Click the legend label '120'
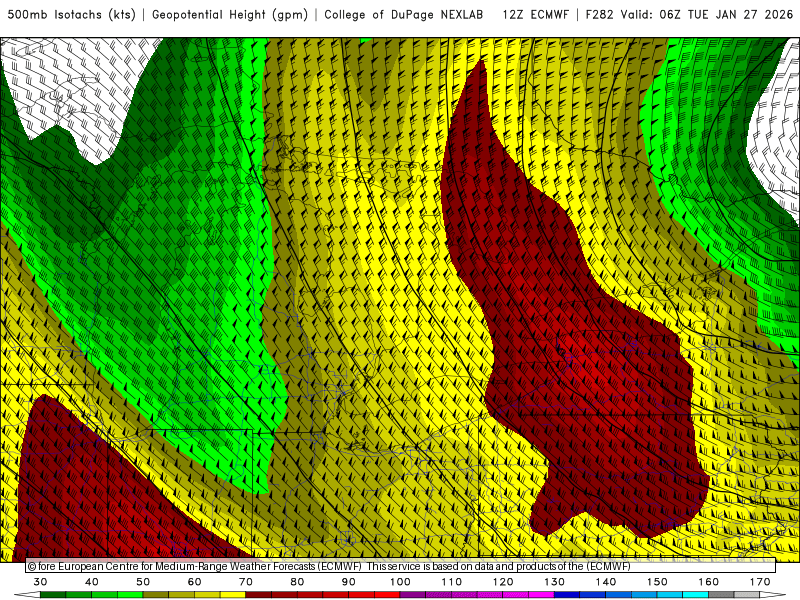Image resolution: width=800 pixels, height=600 pixels. click(x=503, y=582)
